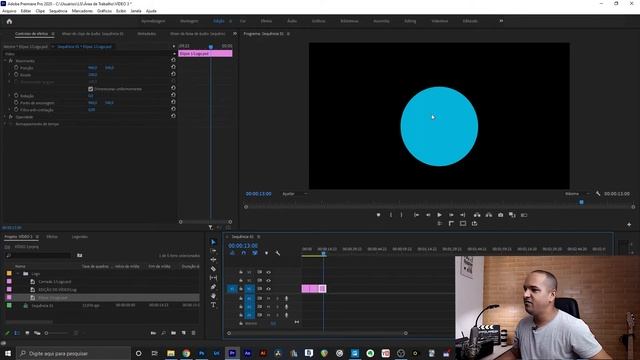Select the Hand tool
This screenshot has width=640, height=360.
coord(213,296)
